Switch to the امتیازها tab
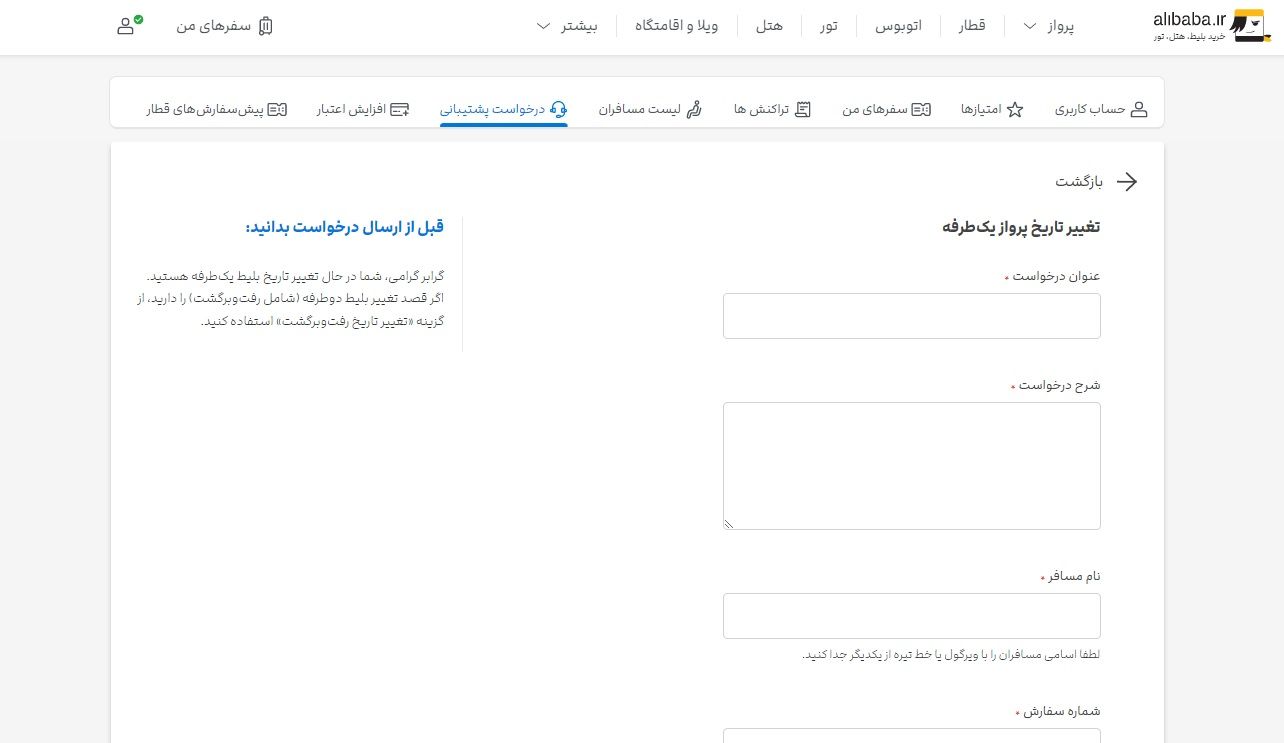 [992, 110]
